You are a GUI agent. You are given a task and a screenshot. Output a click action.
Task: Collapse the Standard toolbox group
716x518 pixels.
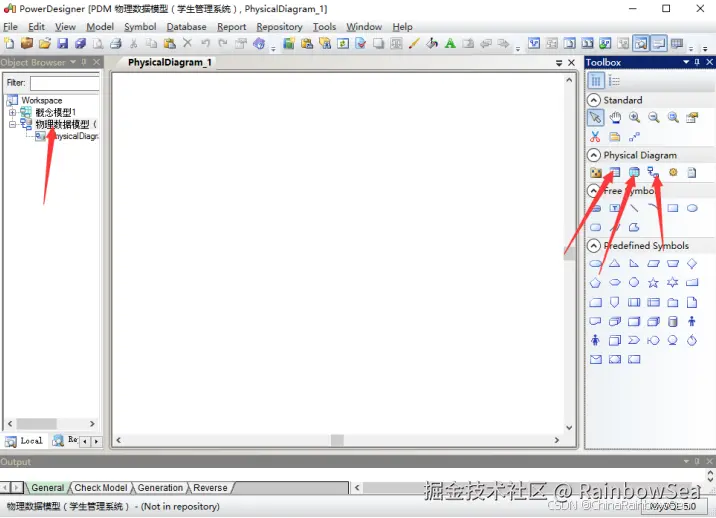coord(594,100)
